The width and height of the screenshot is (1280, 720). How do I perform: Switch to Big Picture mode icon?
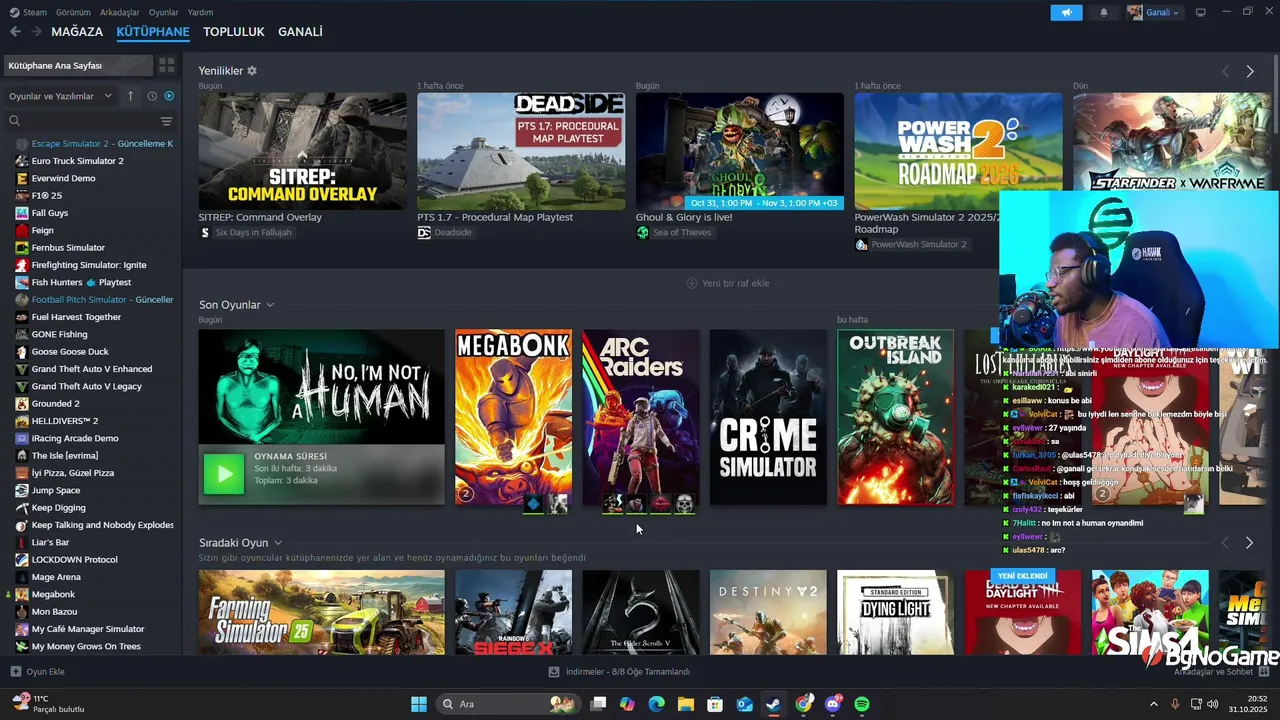pos(1200,12)
